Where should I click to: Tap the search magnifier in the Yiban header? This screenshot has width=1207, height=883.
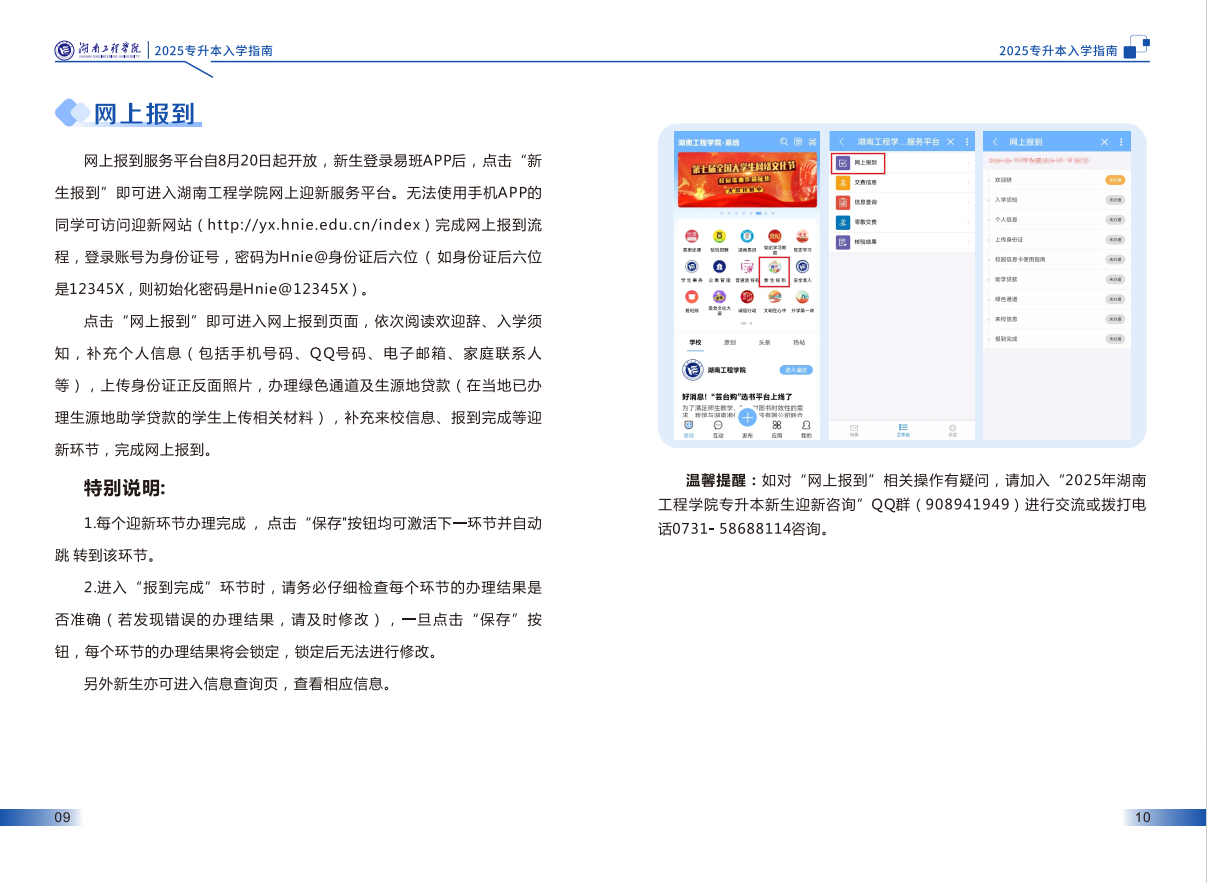coord(784,142)
